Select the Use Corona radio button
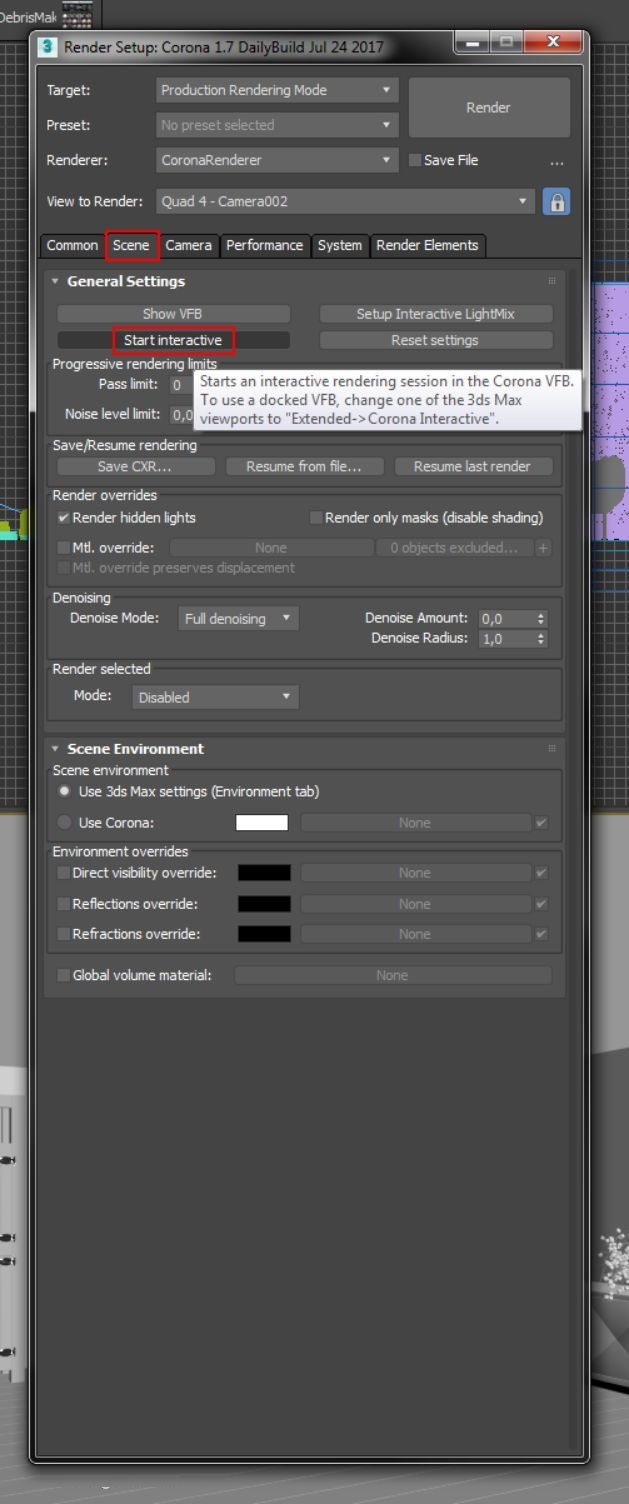 pyautogui.click(x=64, y=823)
